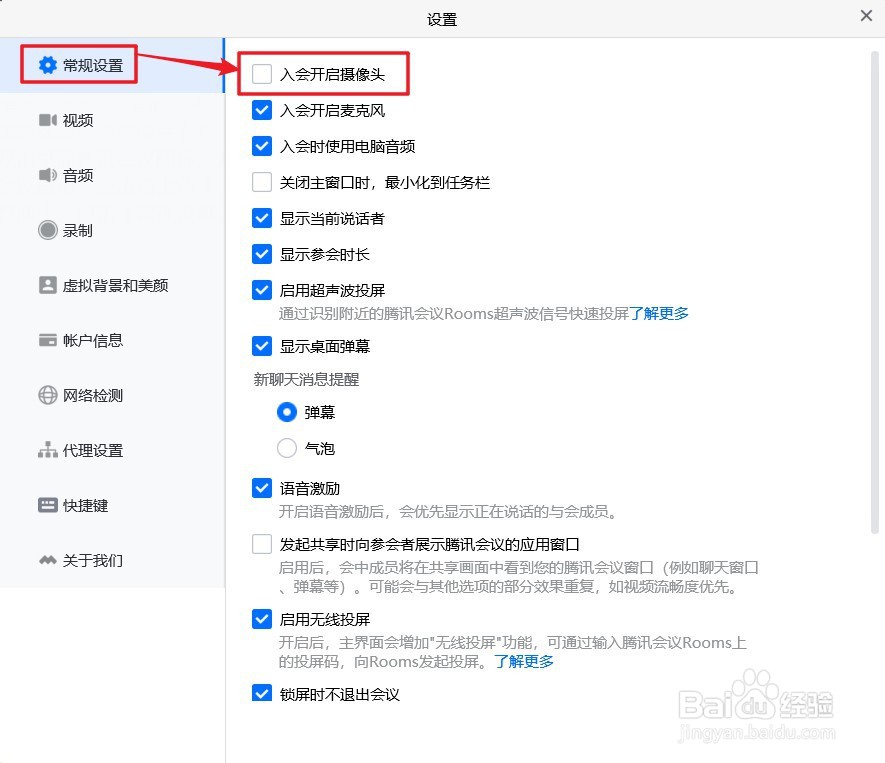
Task: Click the card icon for 帐户信息
Action: click(x=48, y=340)
